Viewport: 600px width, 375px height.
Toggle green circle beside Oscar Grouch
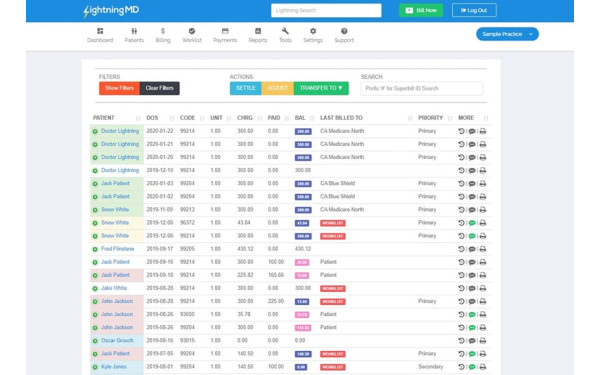pos(95,341)
